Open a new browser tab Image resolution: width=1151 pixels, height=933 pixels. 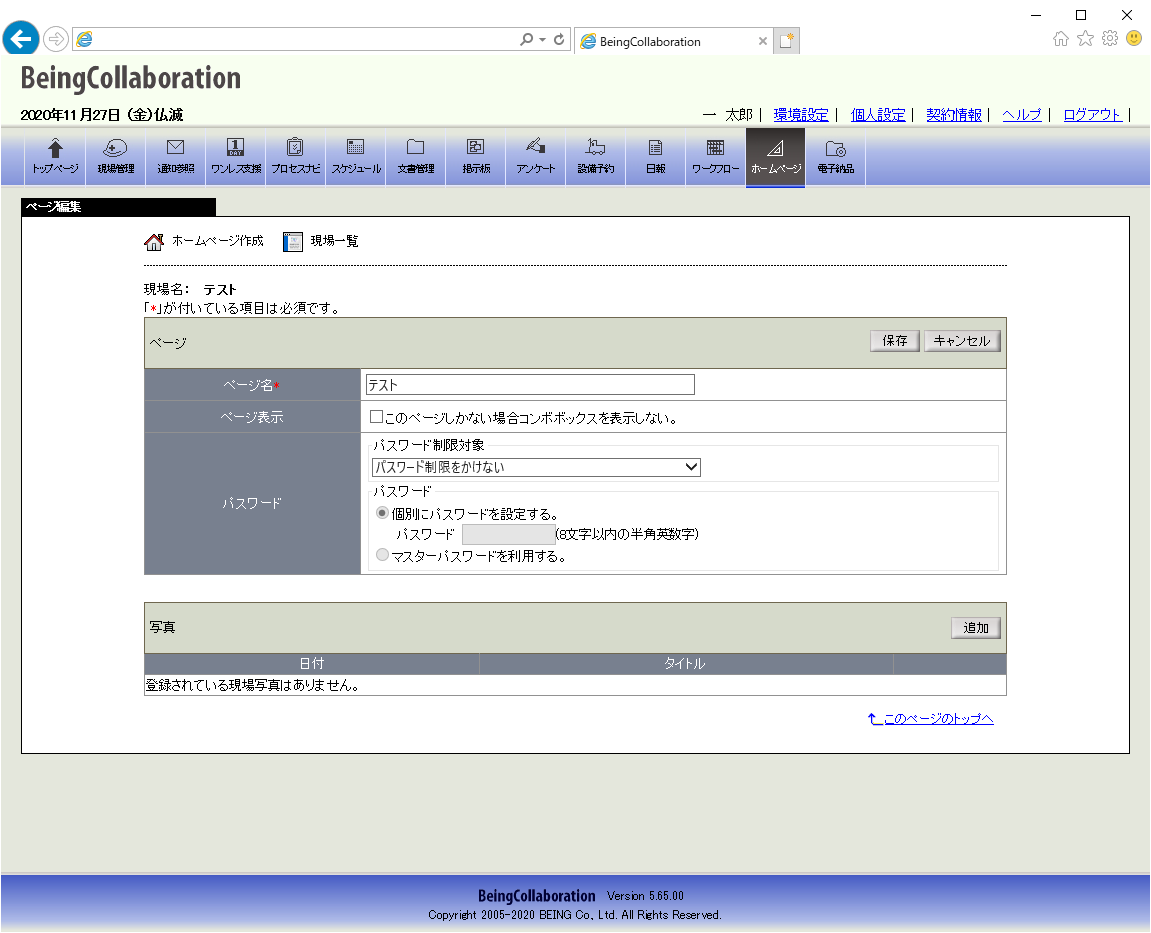(786, 41)
